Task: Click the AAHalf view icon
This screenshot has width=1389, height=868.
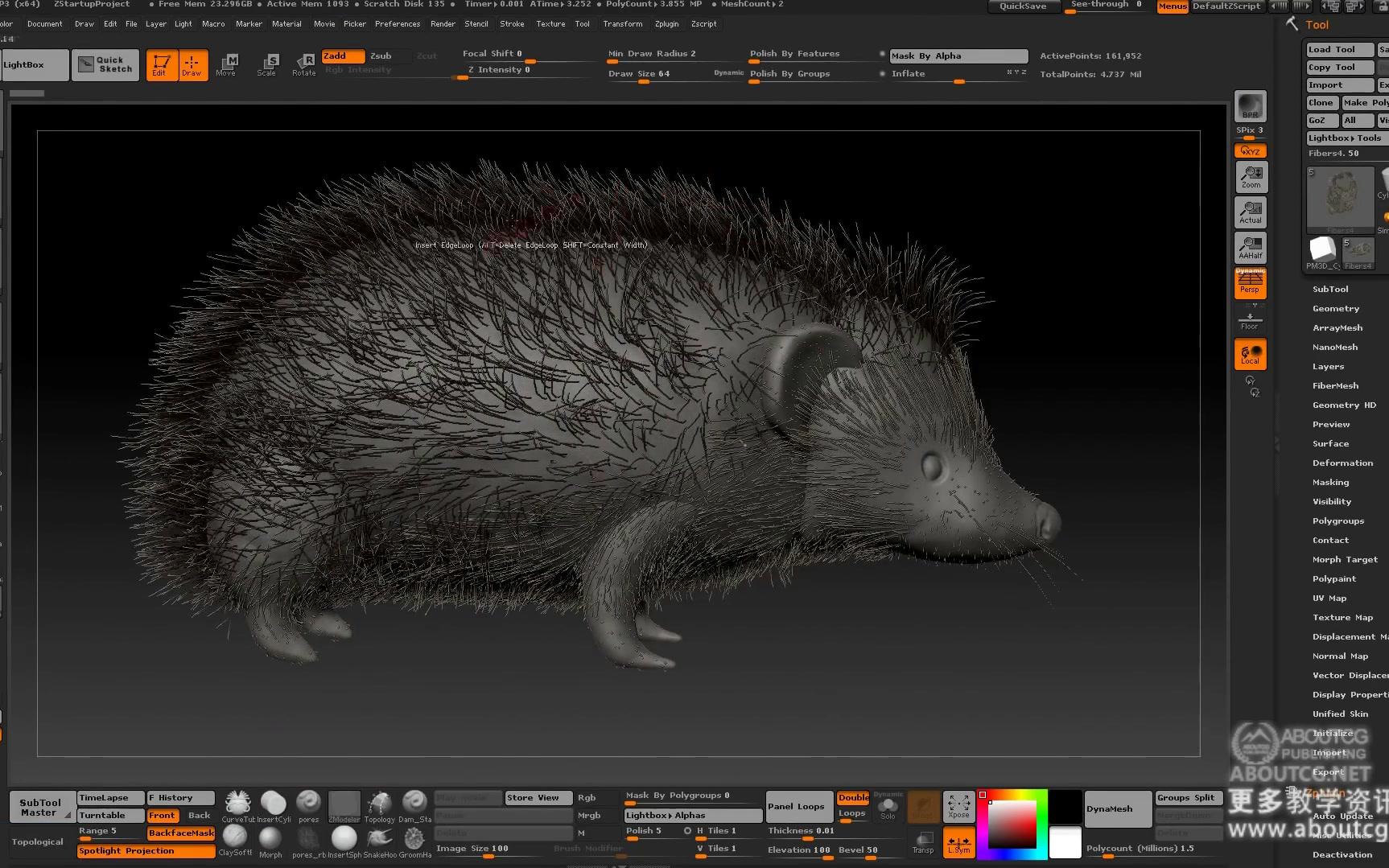Action: 1250,247
